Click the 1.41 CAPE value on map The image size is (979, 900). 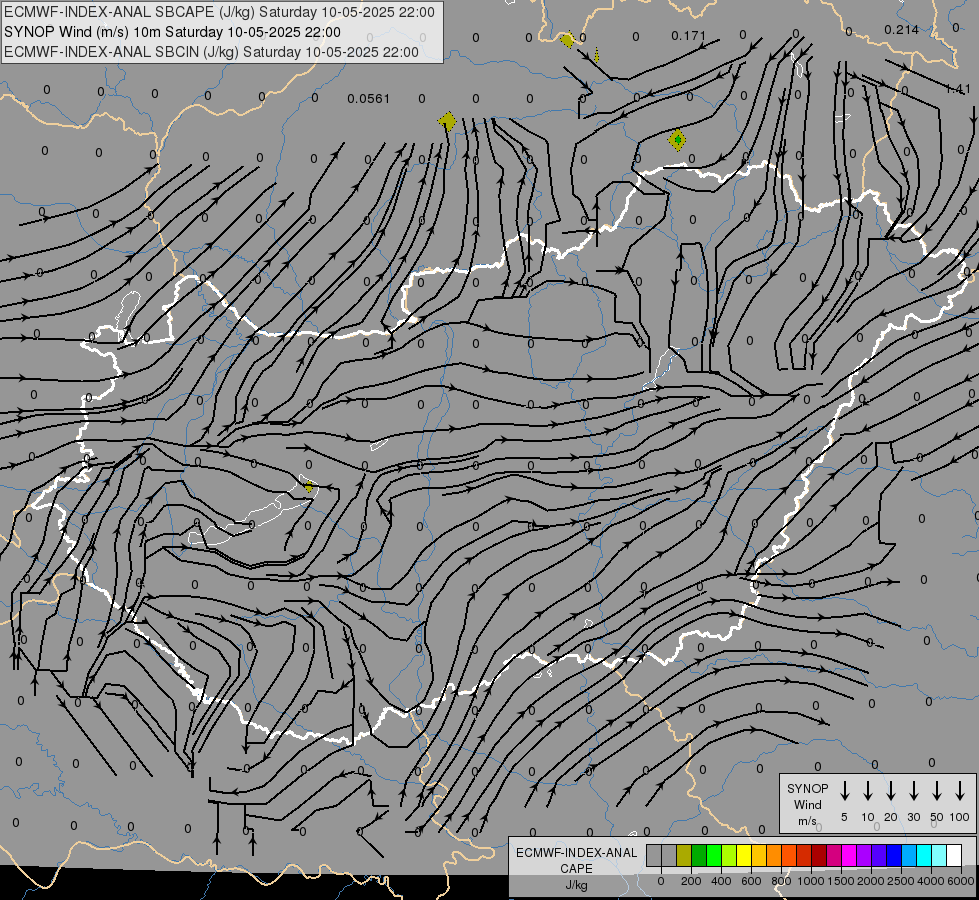(x=958, y=89)
